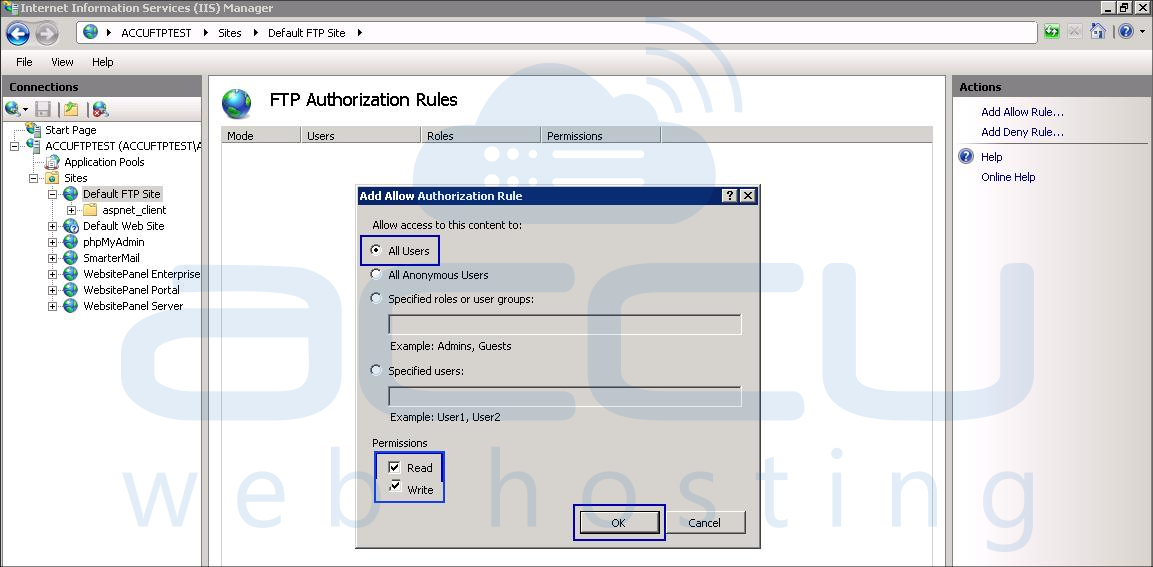Expand WebsitePanel Server node
Image resolution: width=1153 pixels, height=567 pixels.
tap(52, 306)
